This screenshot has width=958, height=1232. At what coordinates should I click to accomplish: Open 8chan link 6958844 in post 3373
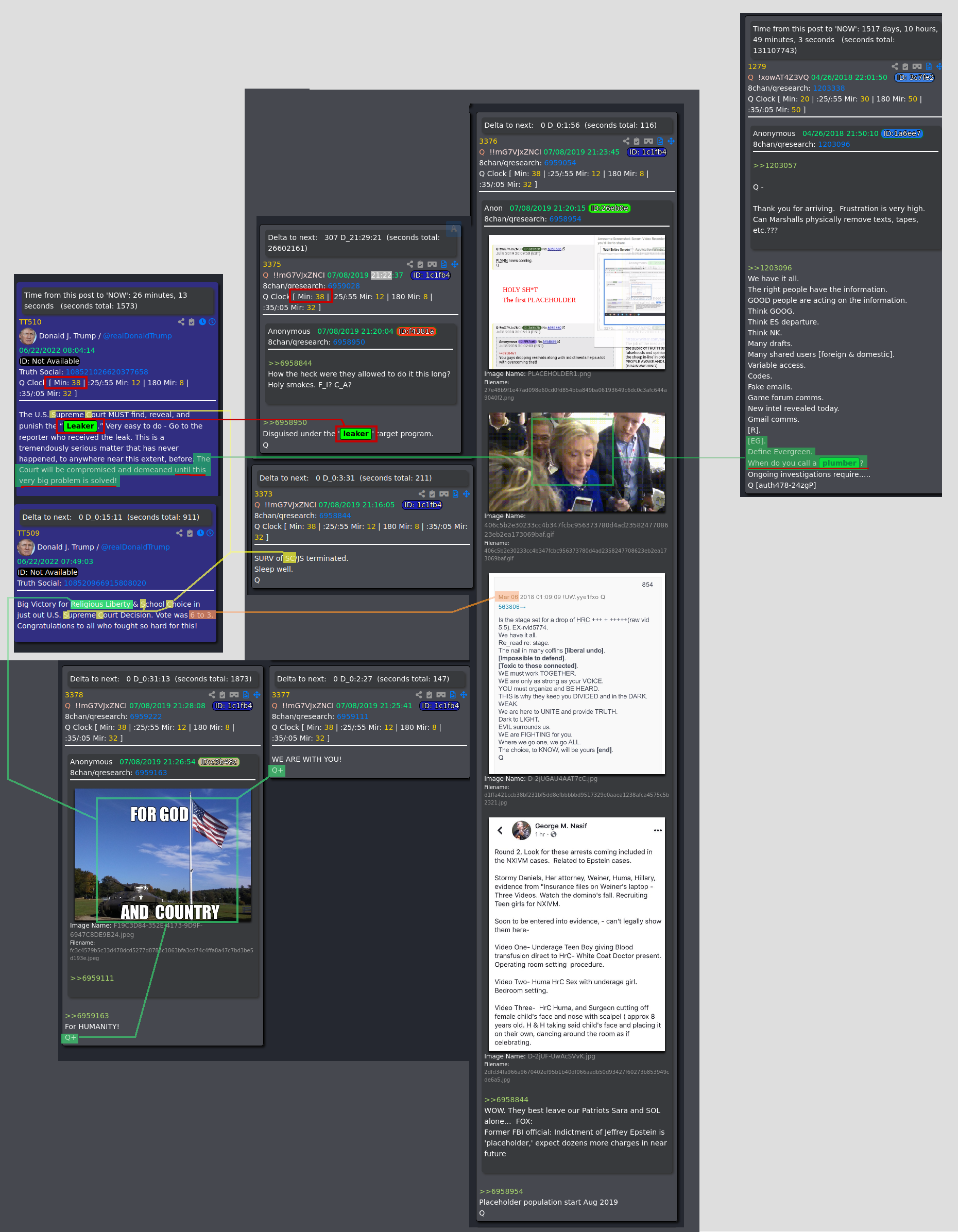pos(335,516)
